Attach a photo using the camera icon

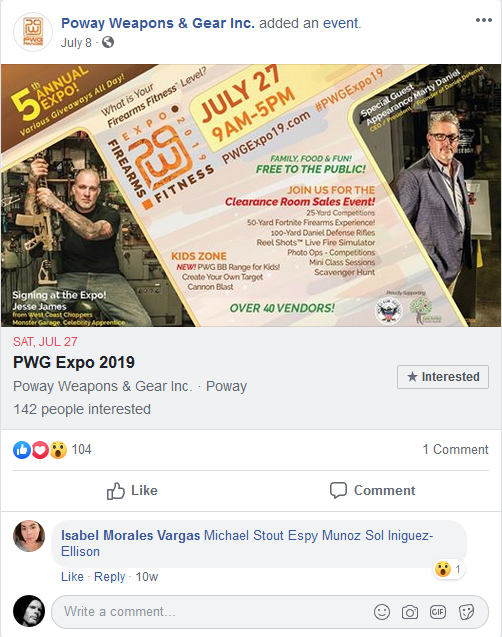coord(410,612)
